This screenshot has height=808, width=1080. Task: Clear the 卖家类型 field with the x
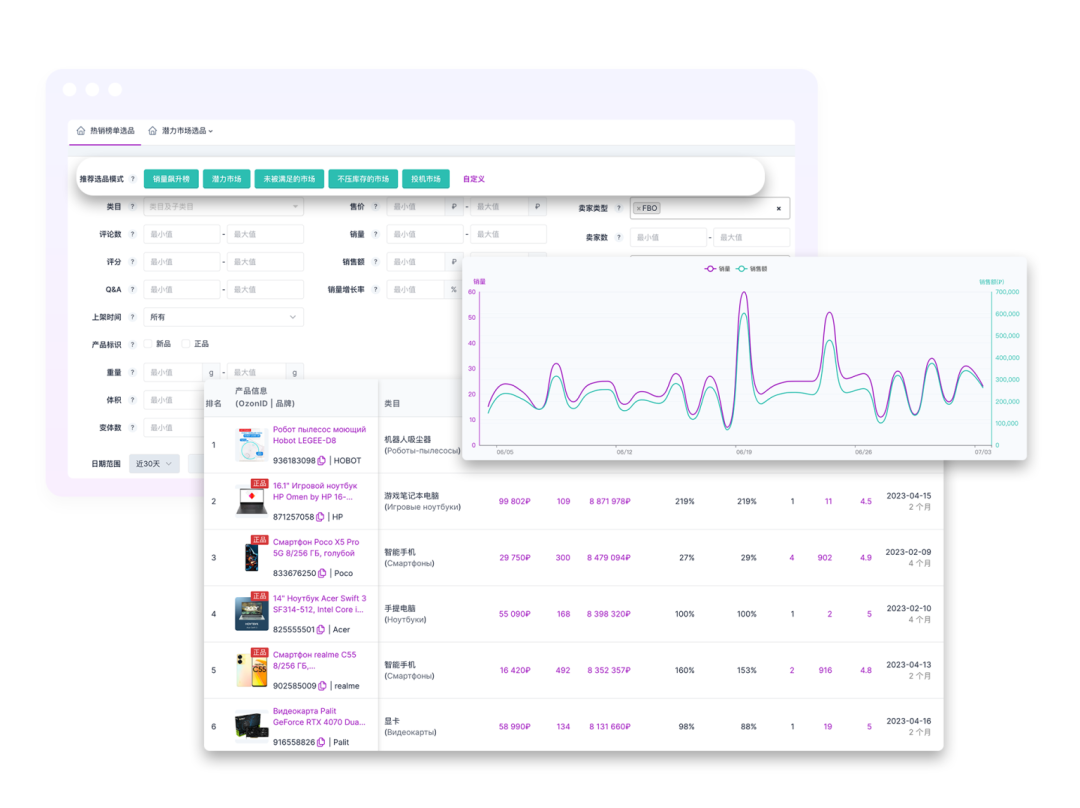[779, 208]
